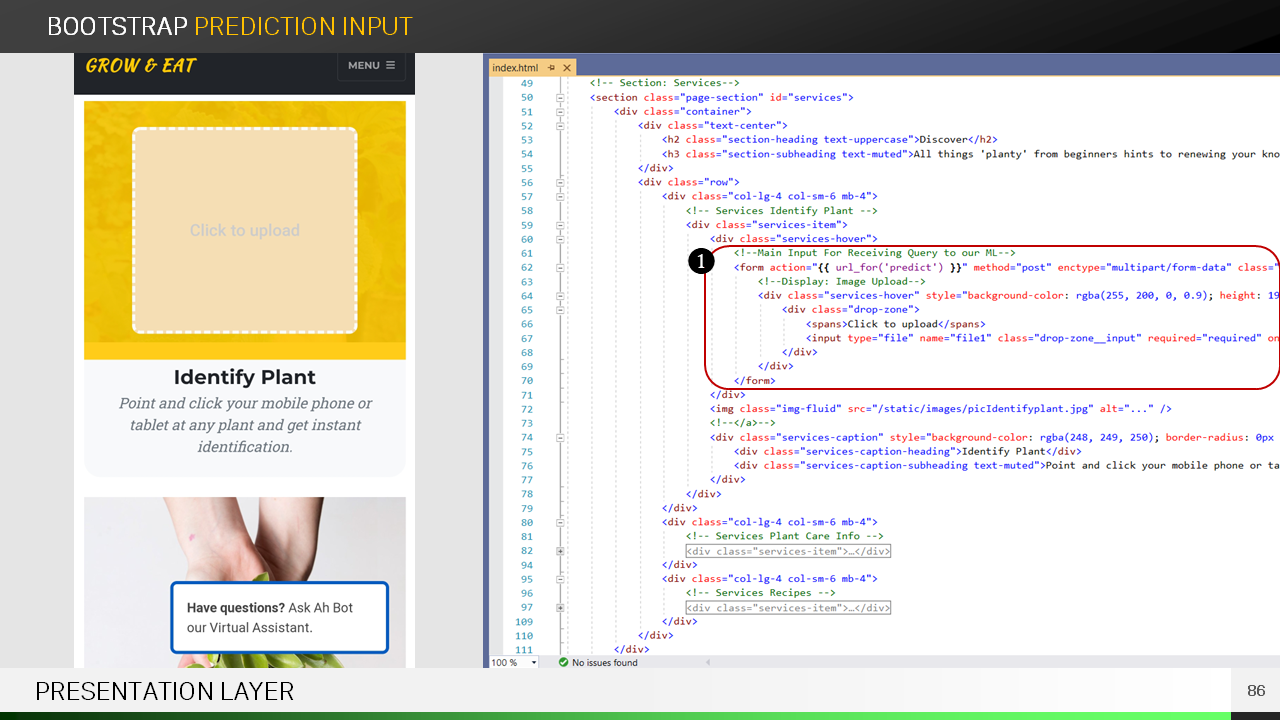Collapse the section tag on line 50
Image resolution: width=1280 pixels, height=720 pixels.
pos(560,98)
